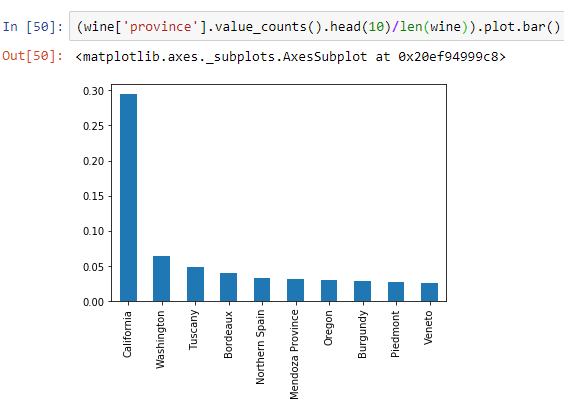Click the Northern Spain axis label

[260, 347]
